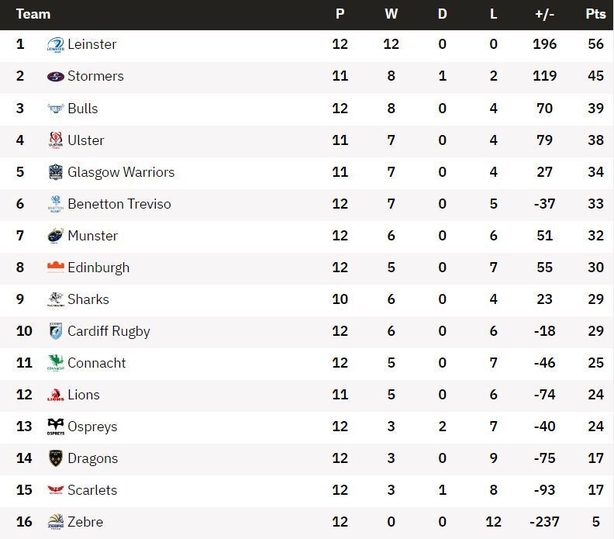This screenshot has height=539, width=614.
Task: Select the Team column header
Action: tap(33, 14)
